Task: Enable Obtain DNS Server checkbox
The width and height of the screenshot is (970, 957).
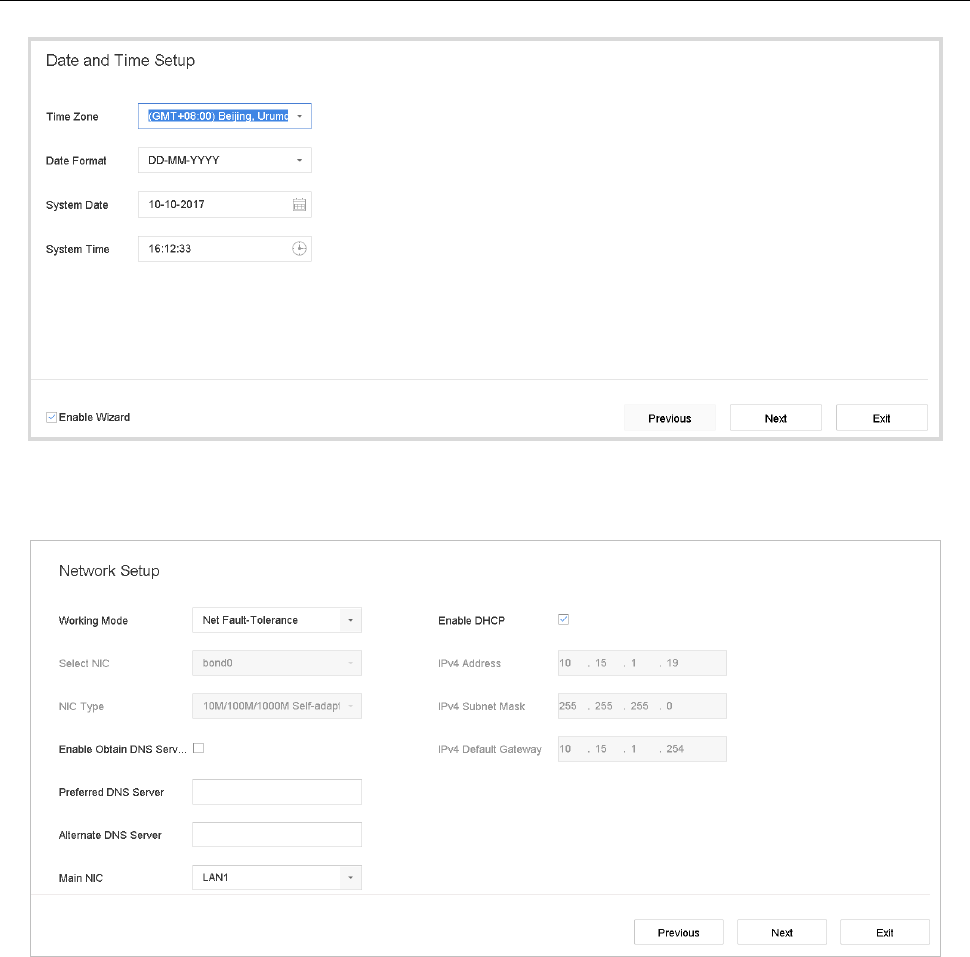Action: (198, 748)
